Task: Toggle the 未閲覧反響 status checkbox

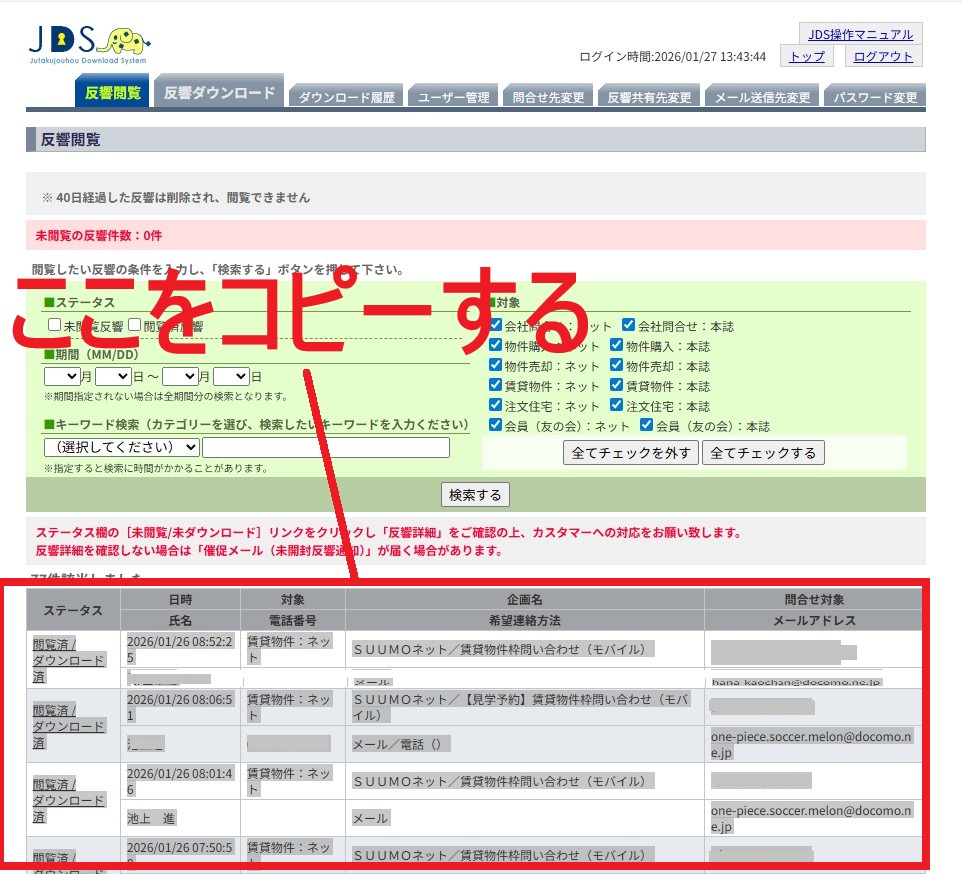Action: 54,325
